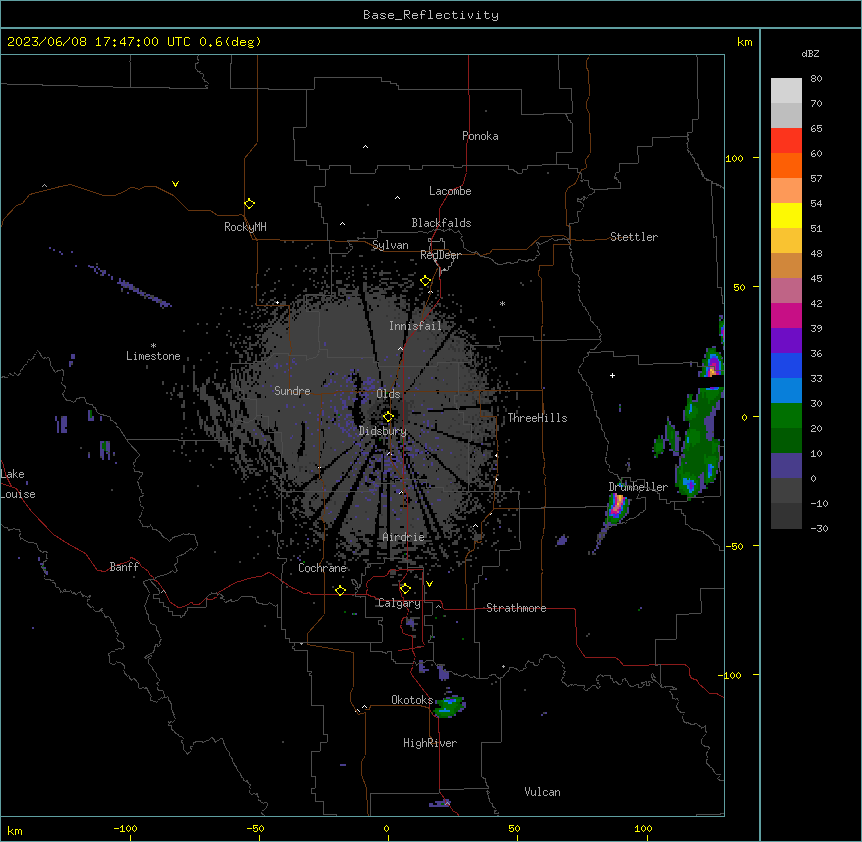
Task: Click the Stettler city label
Action: point(634,237)
